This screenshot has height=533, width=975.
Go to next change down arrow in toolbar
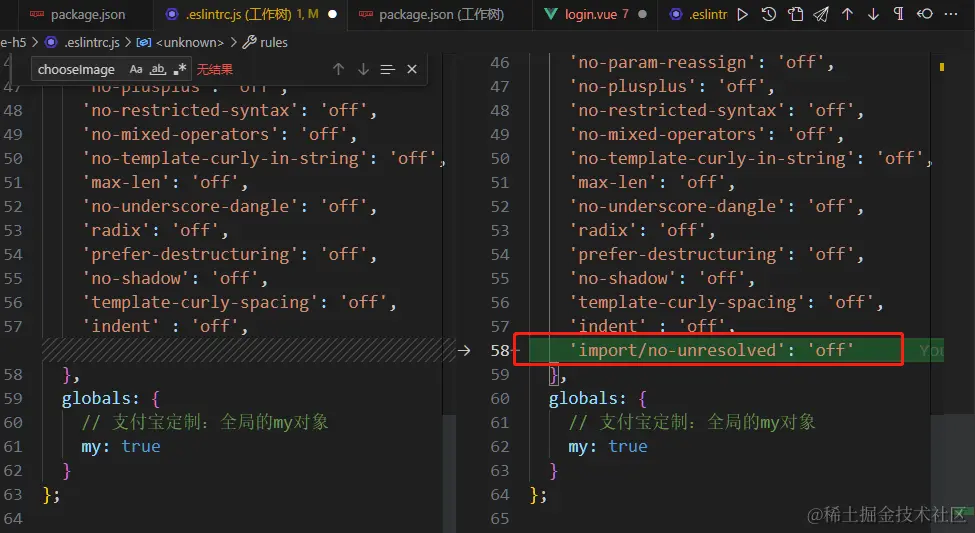tap(873, 14)
